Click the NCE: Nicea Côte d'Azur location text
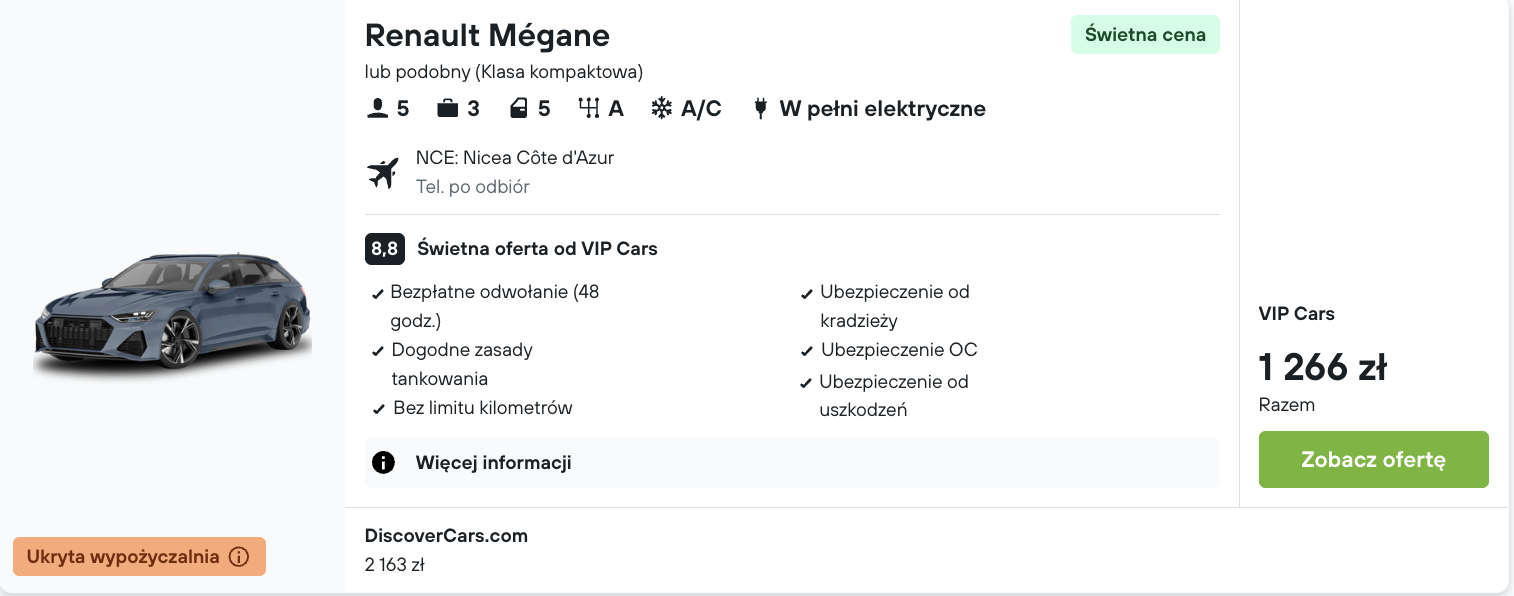Image resolution: width=1514 pixels, height=596 pixels. tap(515, 158)
